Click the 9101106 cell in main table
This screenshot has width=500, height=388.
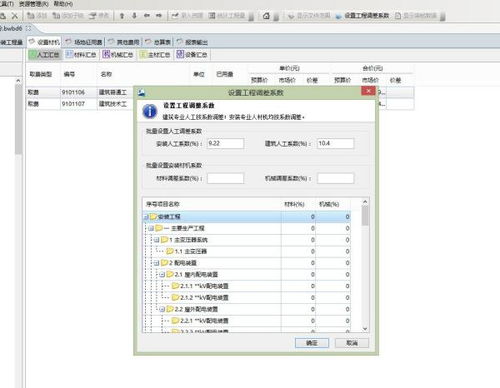78,92
